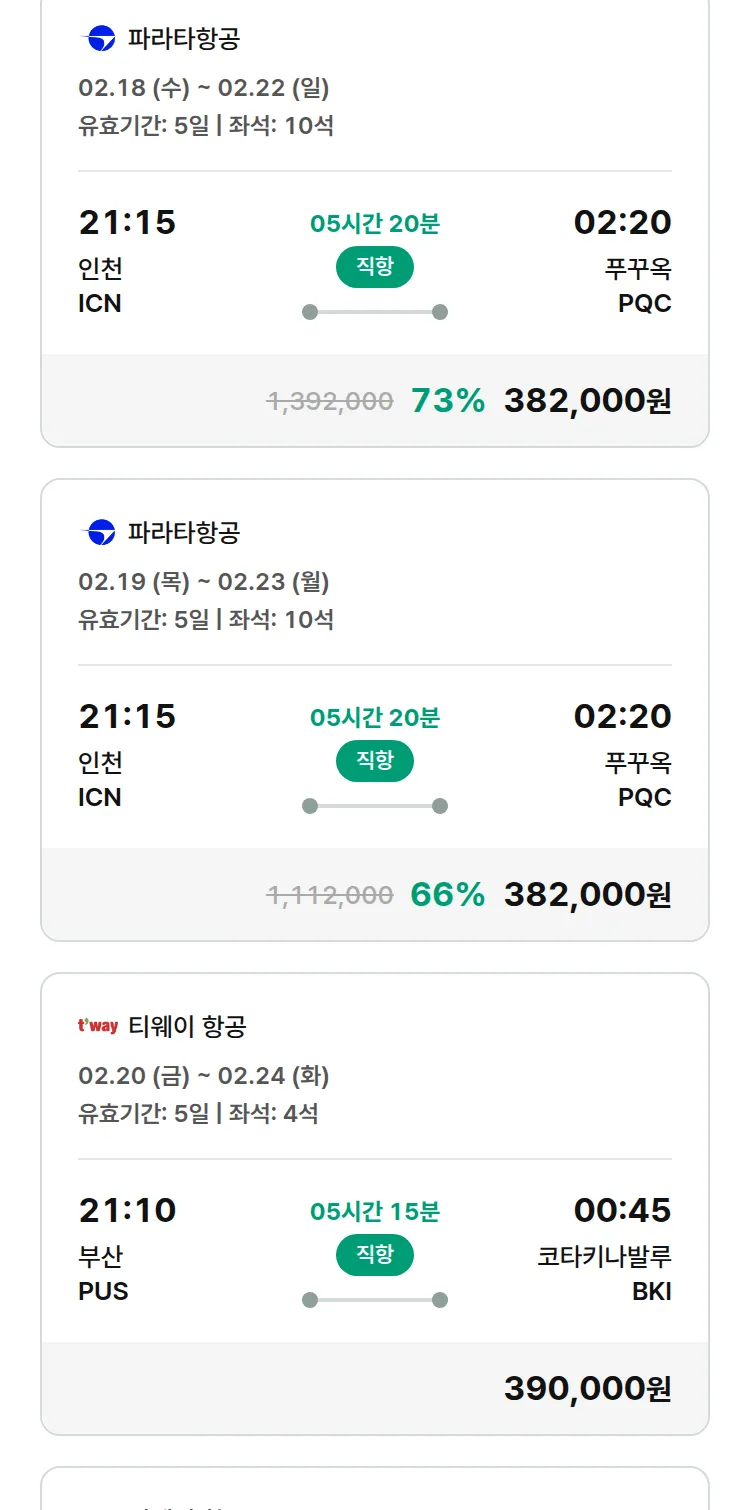Click the route line on the 02.18 flight
The height and width of the screenshot is (1510, 750).
(x=375, y=312)
